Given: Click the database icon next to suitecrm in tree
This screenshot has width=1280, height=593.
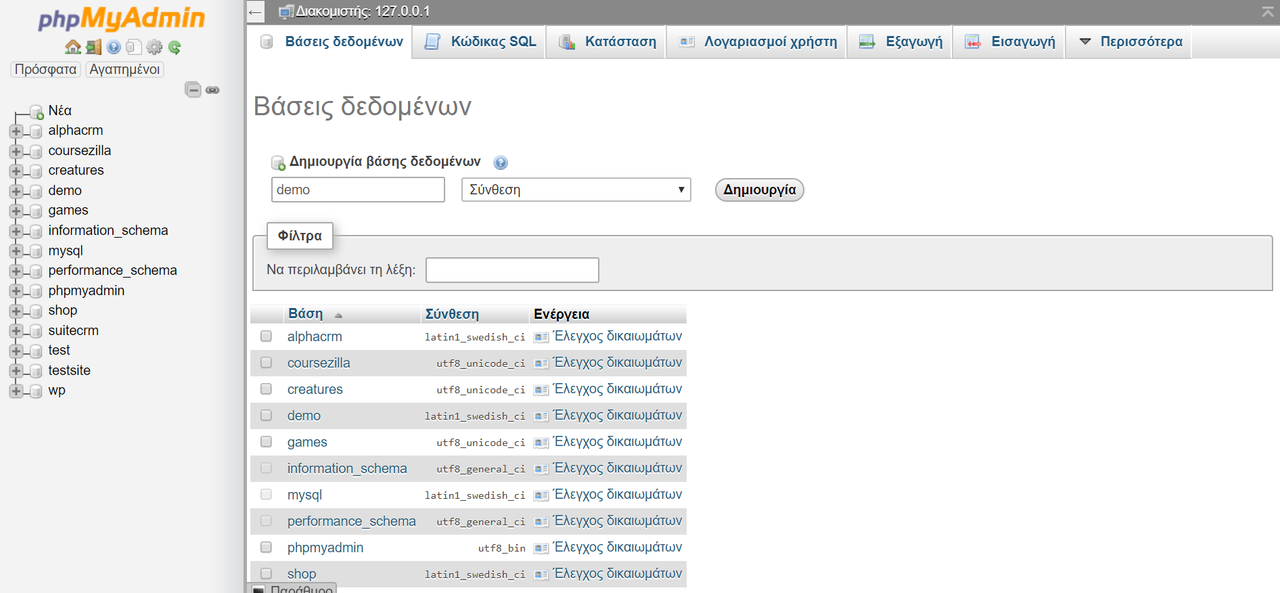Looking at the screenshot, I should click(x=36, y=331).
